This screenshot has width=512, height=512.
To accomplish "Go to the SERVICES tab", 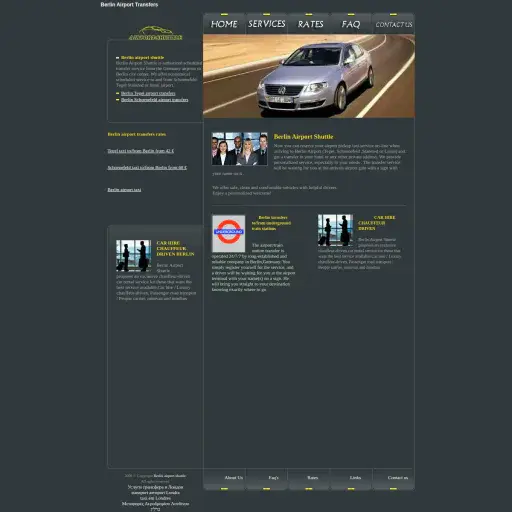I will (266, 24).
